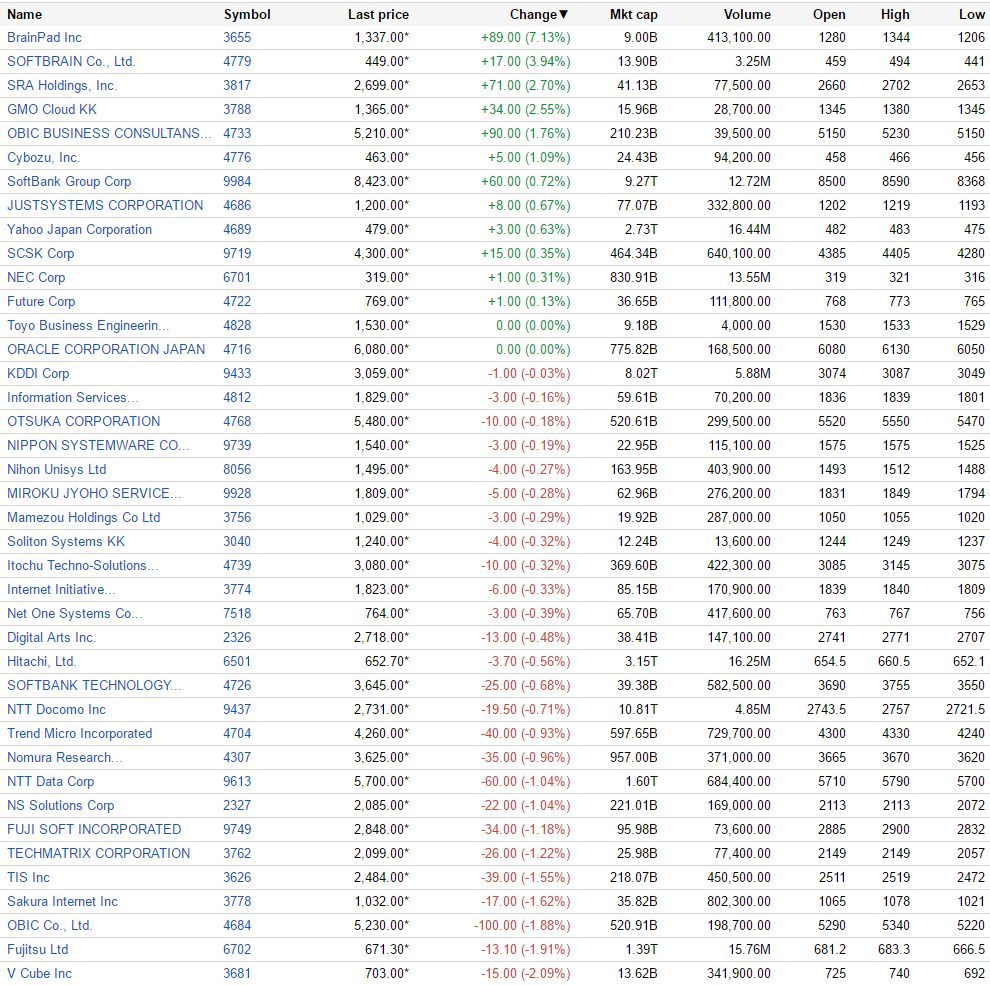The image size is (990, 985).
Task: Open Soliton Systems KK link
Action: tap(66, 541)
